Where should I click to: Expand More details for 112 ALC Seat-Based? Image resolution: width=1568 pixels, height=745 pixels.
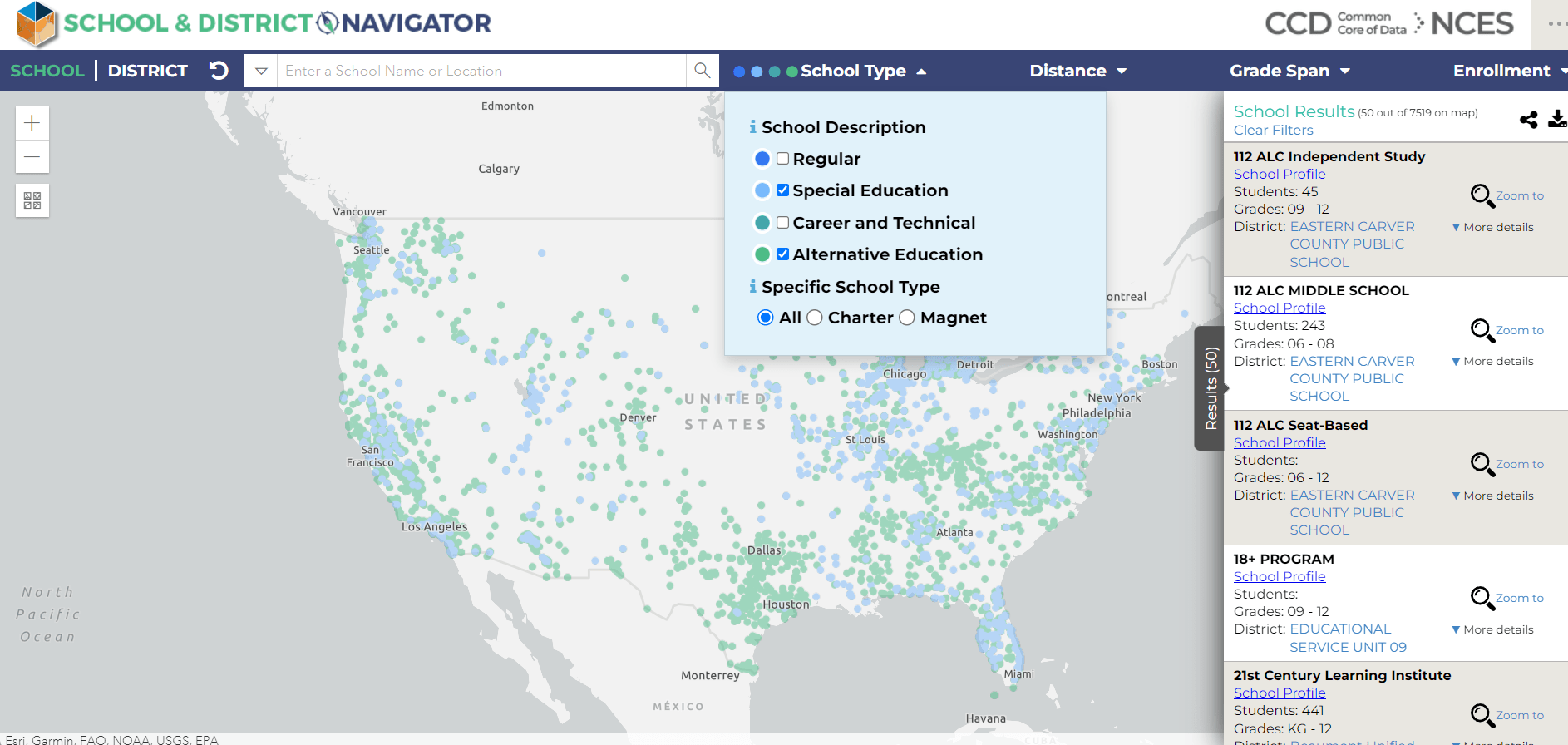tap(1492, 496)
